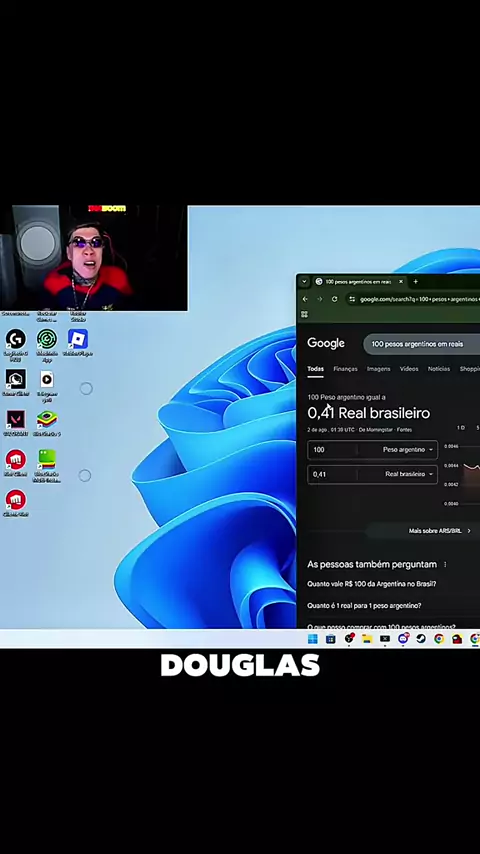The height and width of the screenshot is (854, 480).
Task: Switch to the Todas results tab
Action: point(315,369)
